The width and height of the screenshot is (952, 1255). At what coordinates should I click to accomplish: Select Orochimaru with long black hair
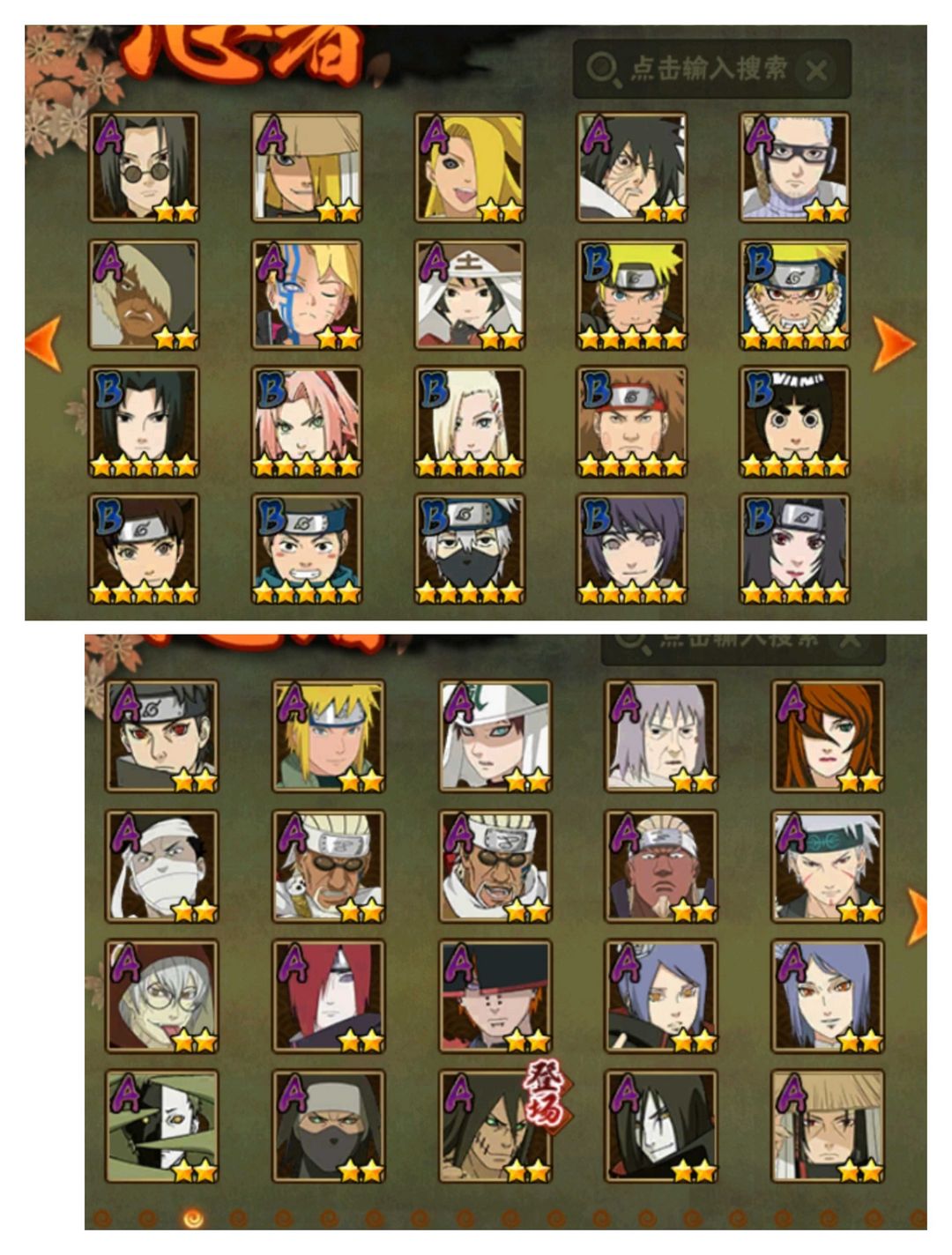click(660, 1125)
